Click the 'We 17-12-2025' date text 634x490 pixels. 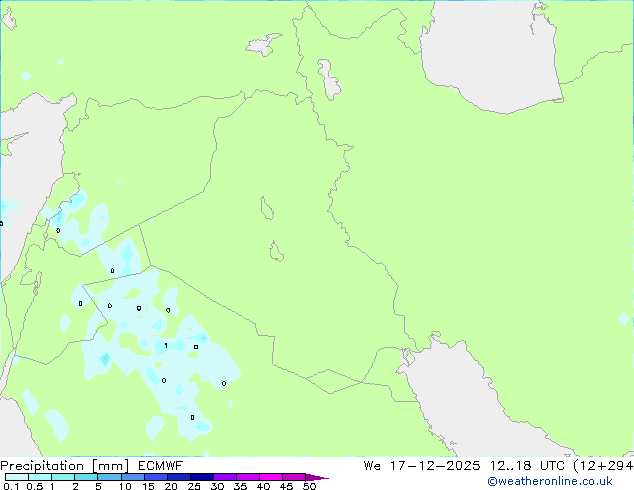(422, 466)
